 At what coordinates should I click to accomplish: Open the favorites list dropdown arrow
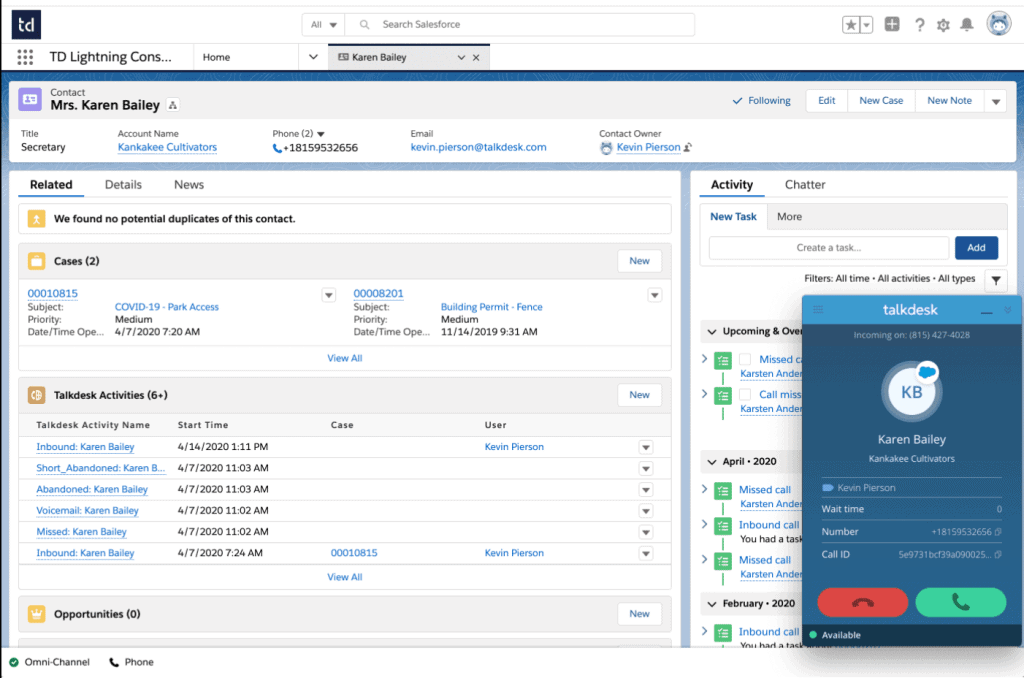[867, 25]
